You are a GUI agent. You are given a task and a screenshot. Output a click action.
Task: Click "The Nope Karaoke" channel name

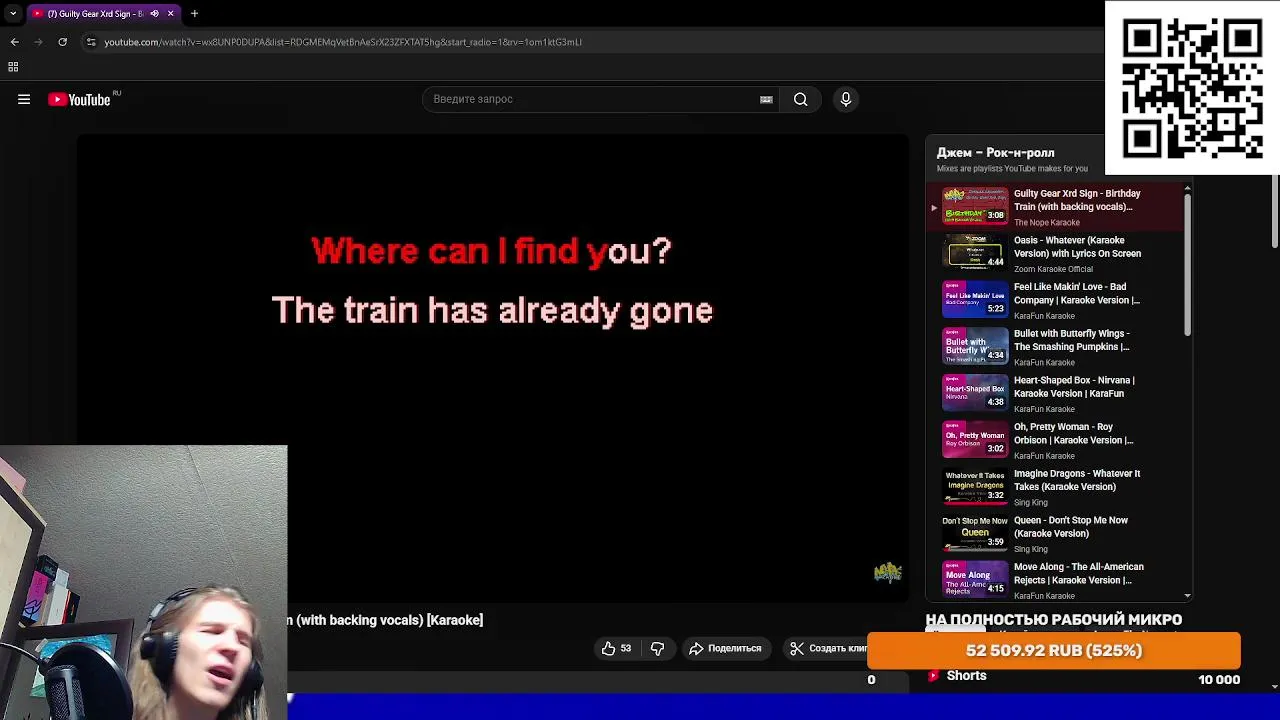coord(1046,223)
